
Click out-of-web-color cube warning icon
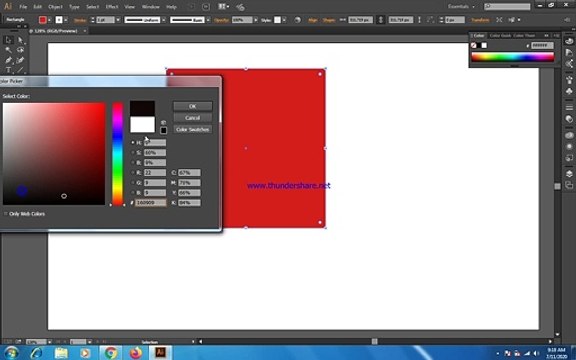tap(163, 123)
